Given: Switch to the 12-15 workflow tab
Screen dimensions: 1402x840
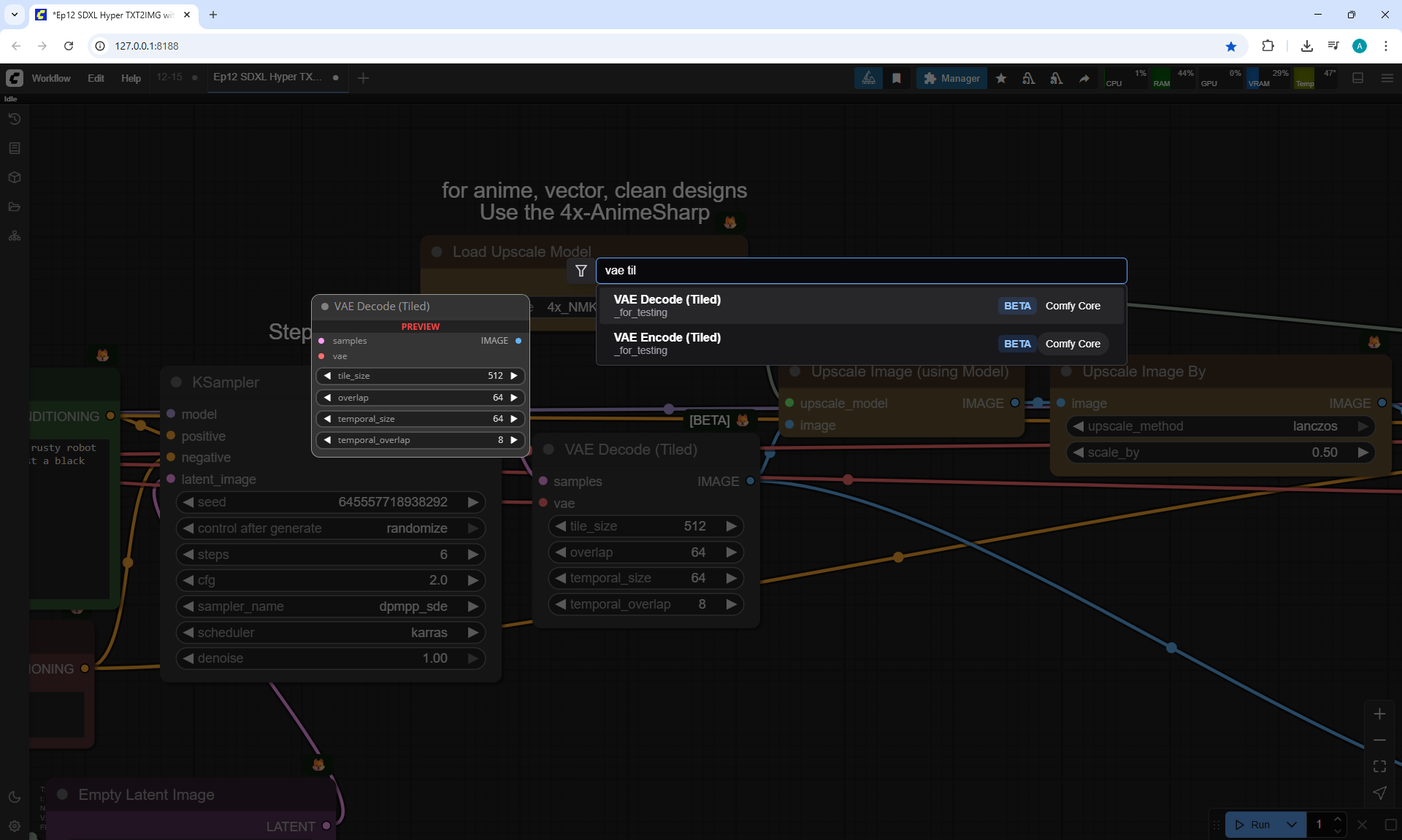Looking at the screenshot, I should (x=169, y=77).
